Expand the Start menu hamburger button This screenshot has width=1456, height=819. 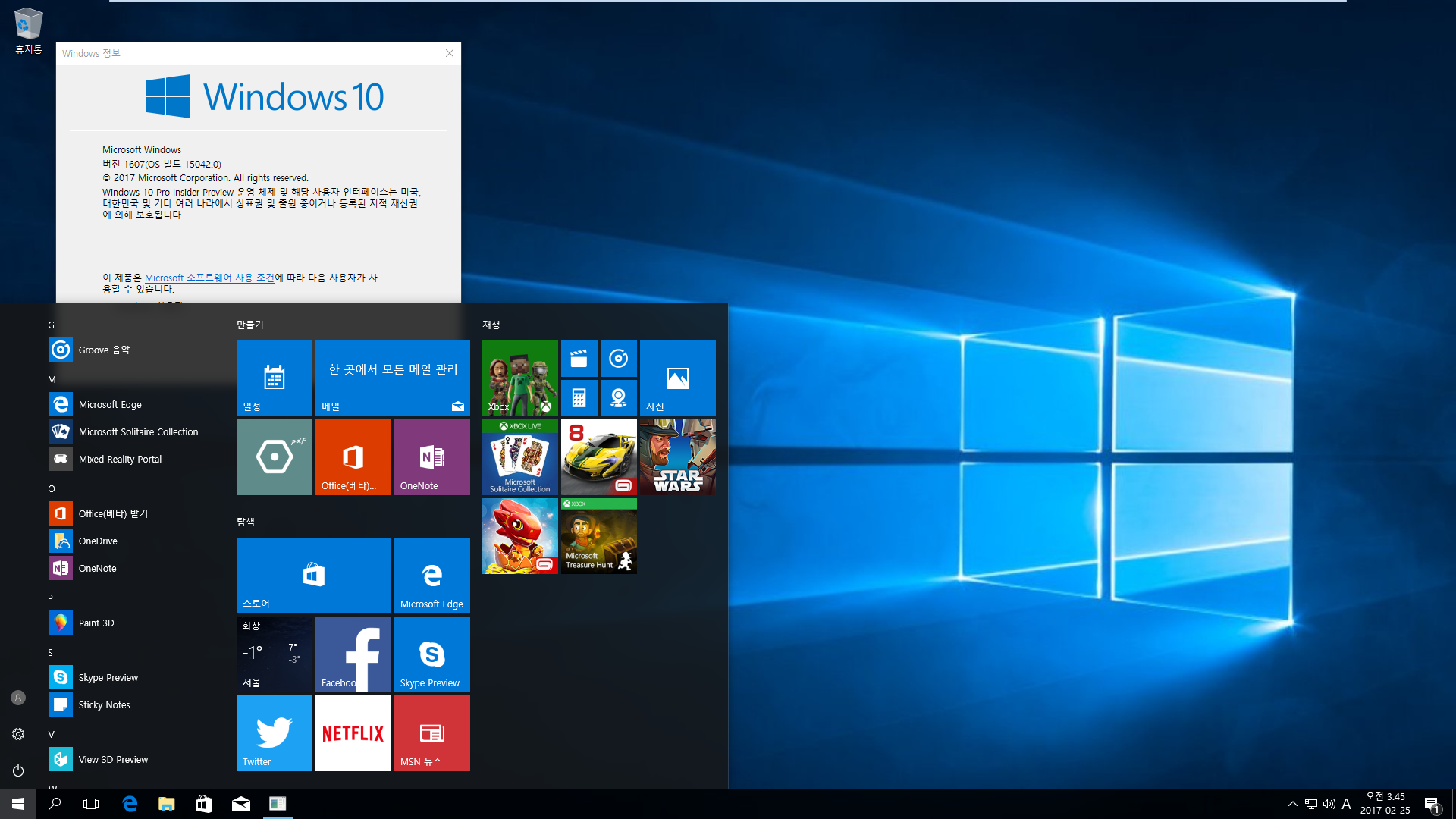(x=18, y=325)
